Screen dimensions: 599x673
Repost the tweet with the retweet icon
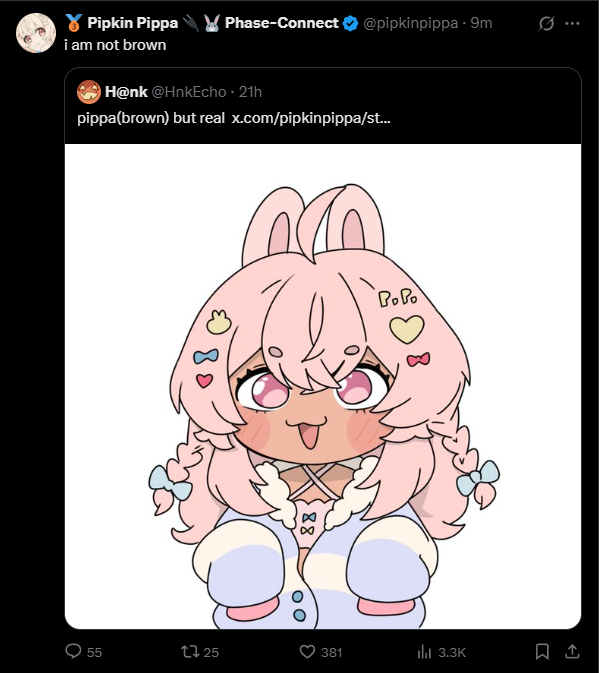pyautogui.click(x=190, y=652)
